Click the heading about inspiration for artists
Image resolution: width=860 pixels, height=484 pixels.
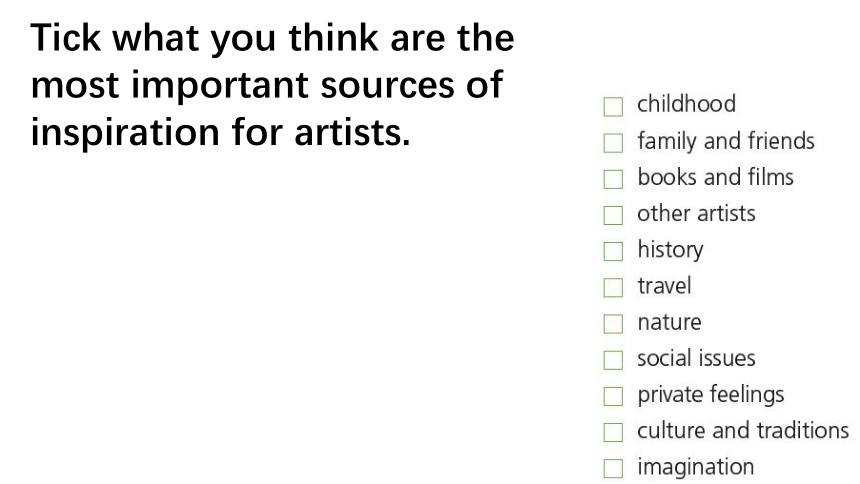click(x=273, y=85)
